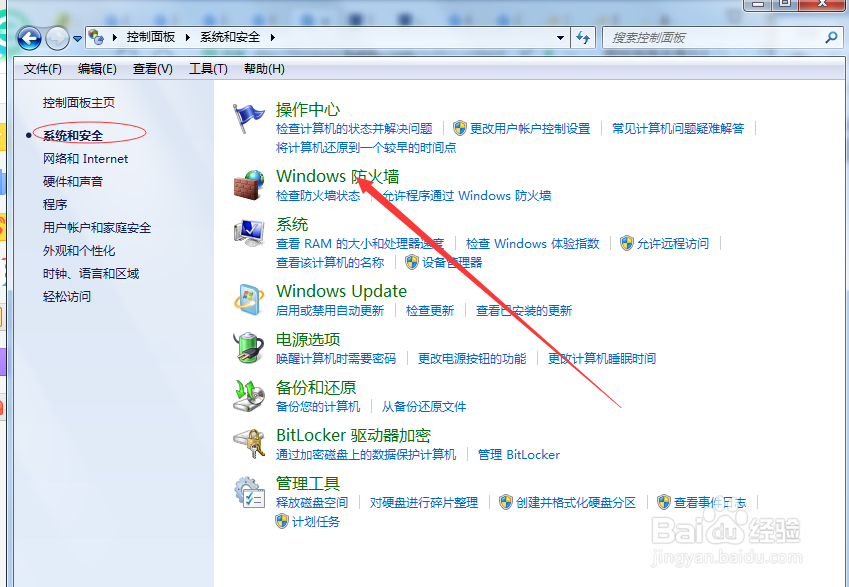Screen dimensions: 849x587
Task: Click 释放磁盘空间 link
Action: click(312, 503)
